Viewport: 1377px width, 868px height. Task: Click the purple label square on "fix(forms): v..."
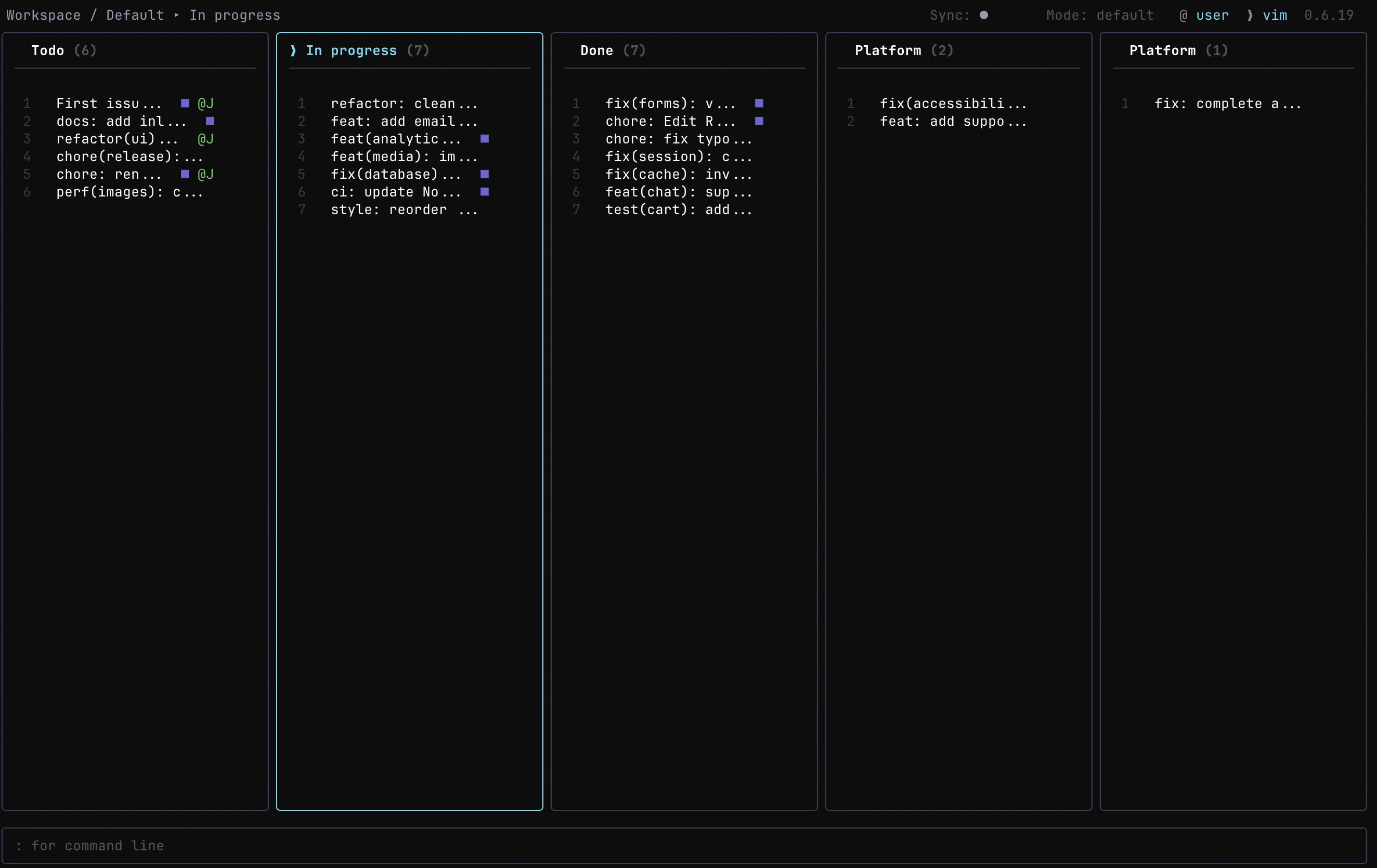click(x=759, y=103)
